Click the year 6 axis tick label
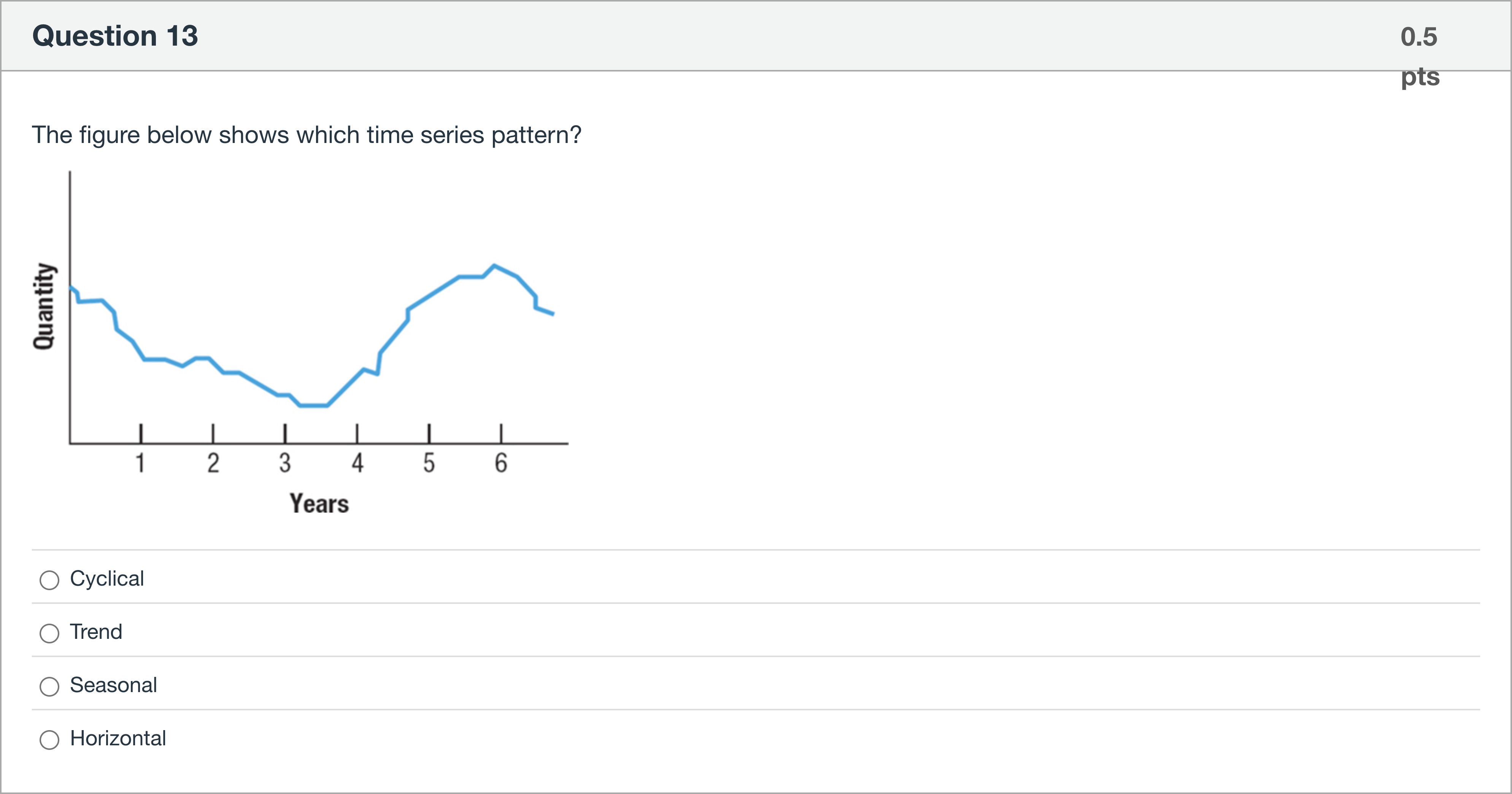Image resolution: width=1512 pixels, height=794 pixels. coord(501,463)
